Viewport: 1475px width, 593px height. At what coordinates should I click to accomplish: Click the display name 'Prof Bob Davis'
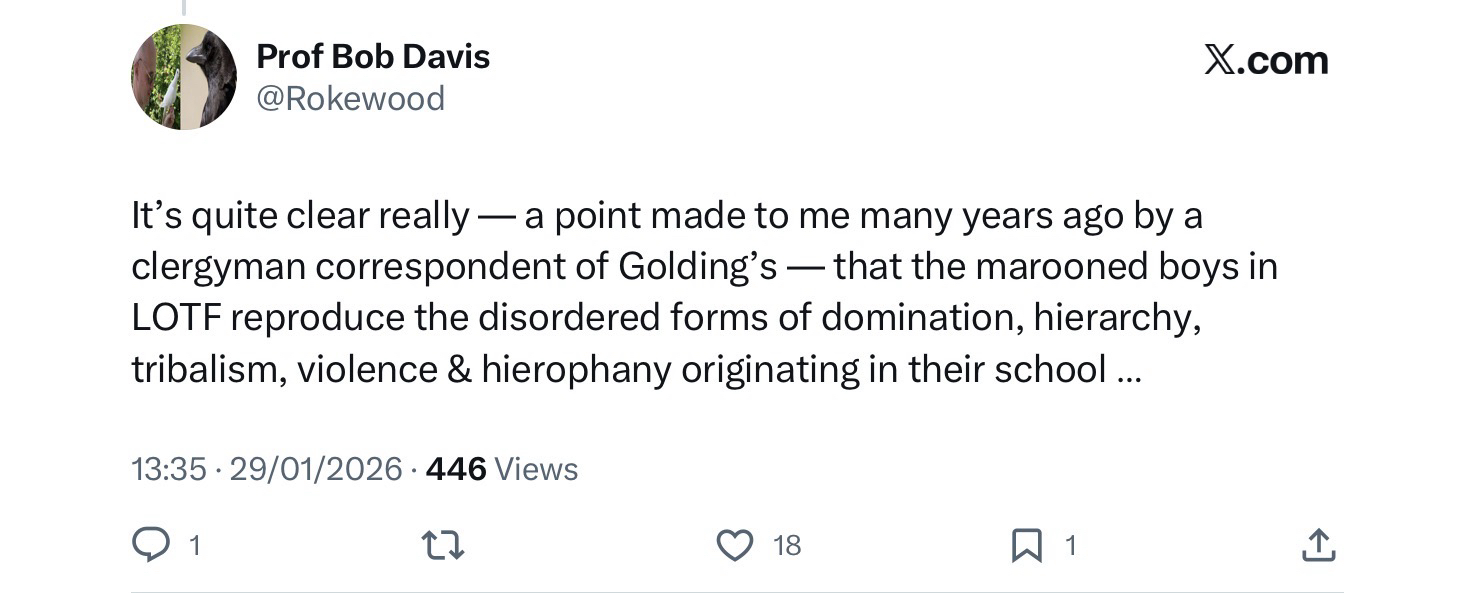[x=373, y=56]
